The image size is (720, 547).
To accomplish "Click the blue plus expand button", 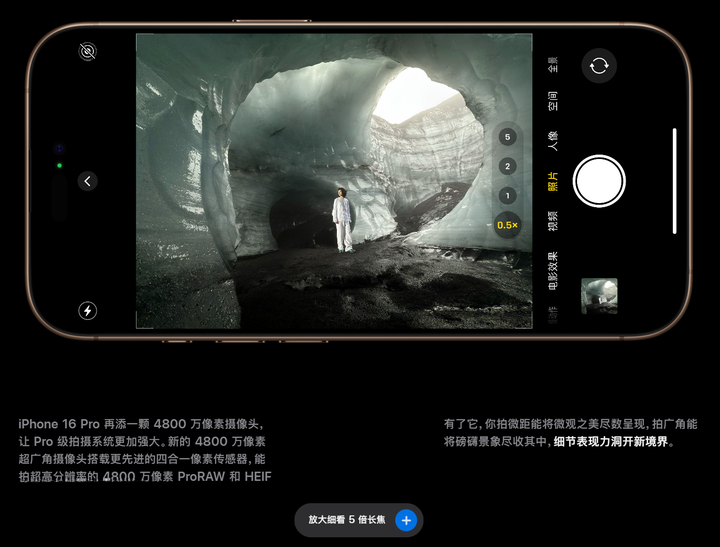I will click(x=406, y=520).
